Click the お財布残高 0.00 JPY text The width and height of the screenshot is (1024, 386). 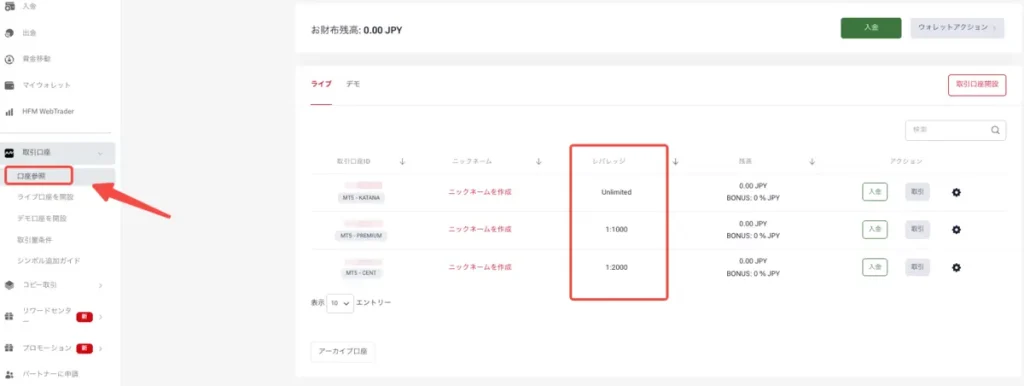[x=357, y=29]
